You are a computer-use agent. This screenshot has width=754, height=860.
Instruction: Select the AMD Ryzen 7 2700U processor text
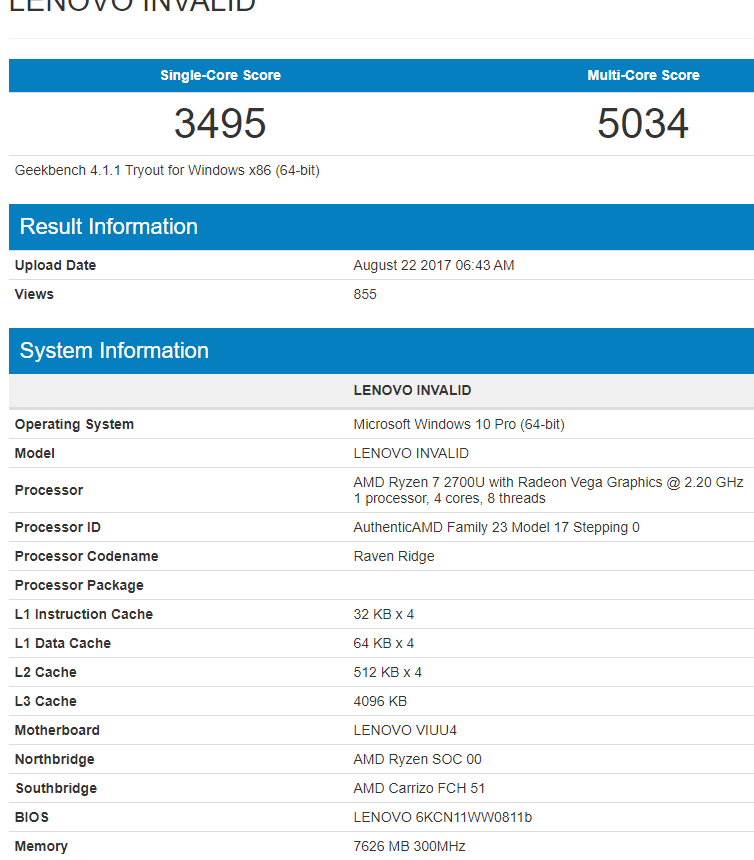pos(548,483)
